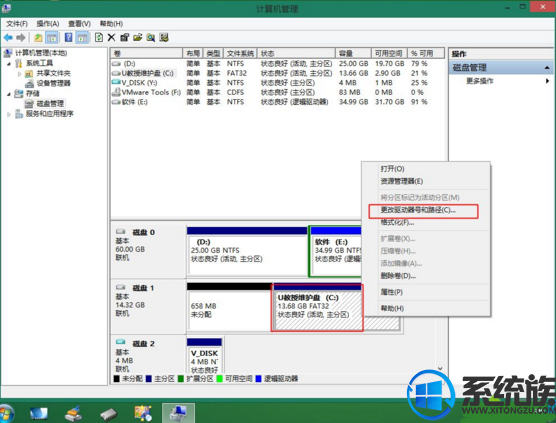Screen dimensions: 556x423
Task: Click the Back arrow toolbar icon
Action: click(x=8, y=37)
